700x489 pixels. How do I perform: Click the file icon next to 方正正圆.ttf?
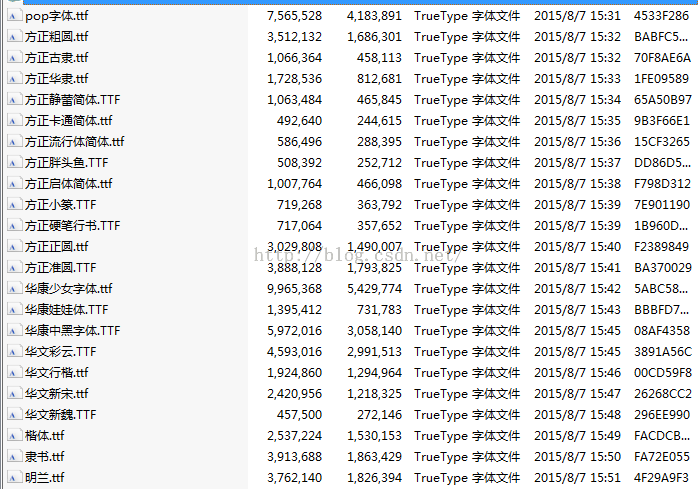(x=14, y=247)
